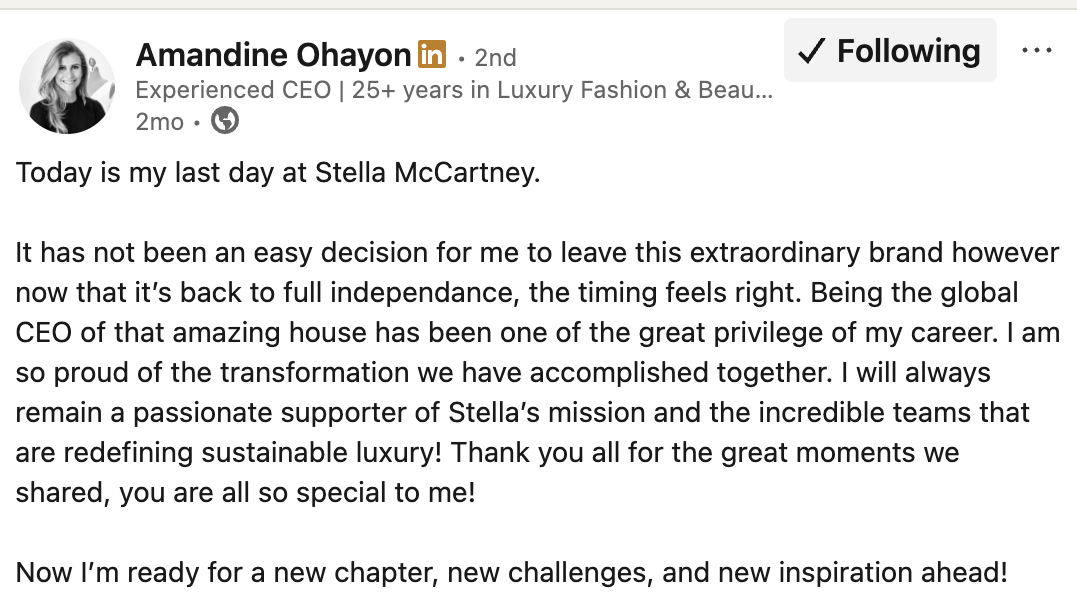The image size is (1077, 598).
Task: Open the three-dot post options menu
Action: [1036, 51]
